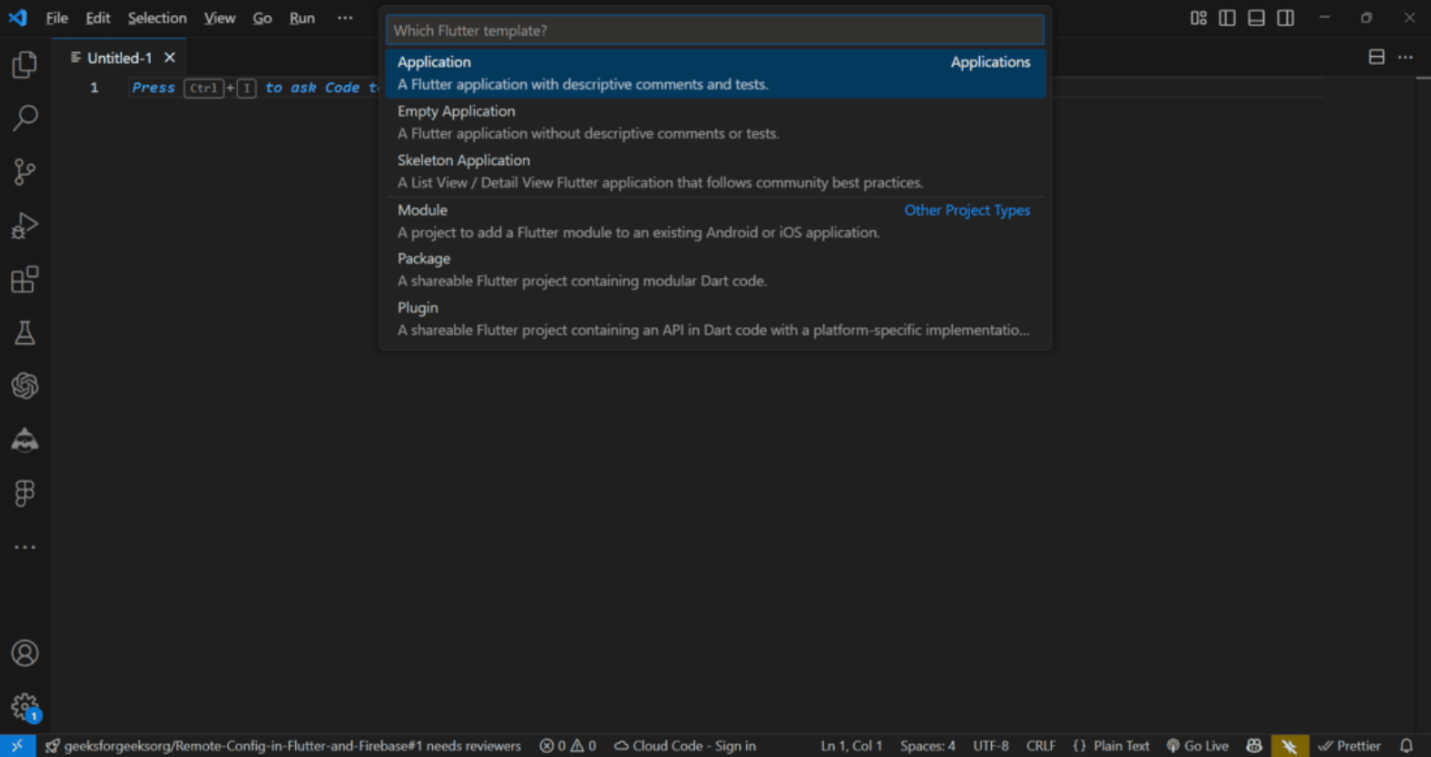Open errors and warnings status indicator
This screenshot has height=757, width=1431.
click(x=567, y=746)
